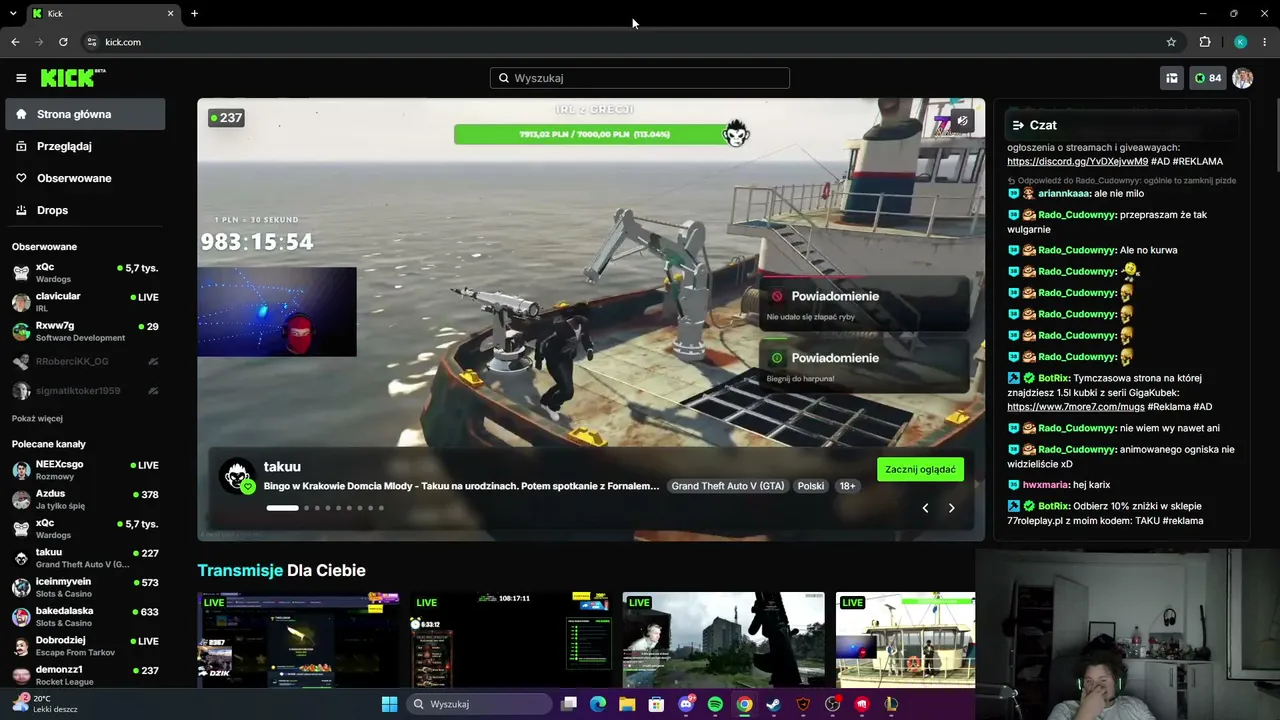The height and width of the screenshot is (720, 1280).
Task: Open Obserwowane in the sidebar
Action: click(85, 178)
